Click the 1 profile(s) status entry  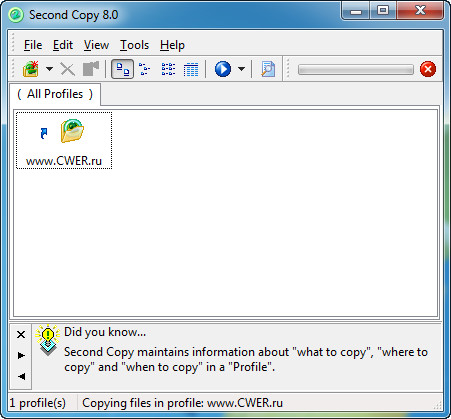[37, 403]
